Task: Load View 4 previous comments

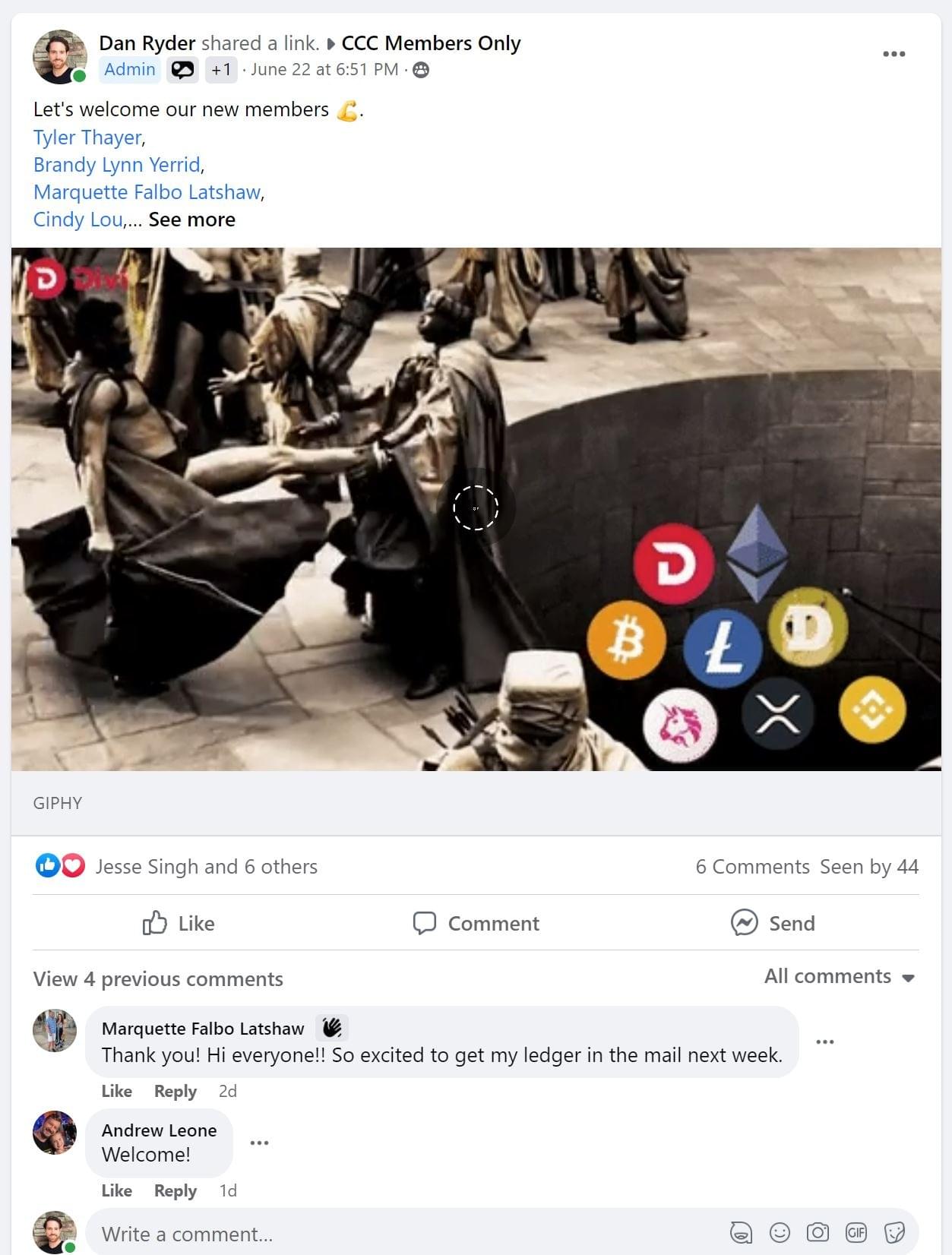Action: point(158,979)
